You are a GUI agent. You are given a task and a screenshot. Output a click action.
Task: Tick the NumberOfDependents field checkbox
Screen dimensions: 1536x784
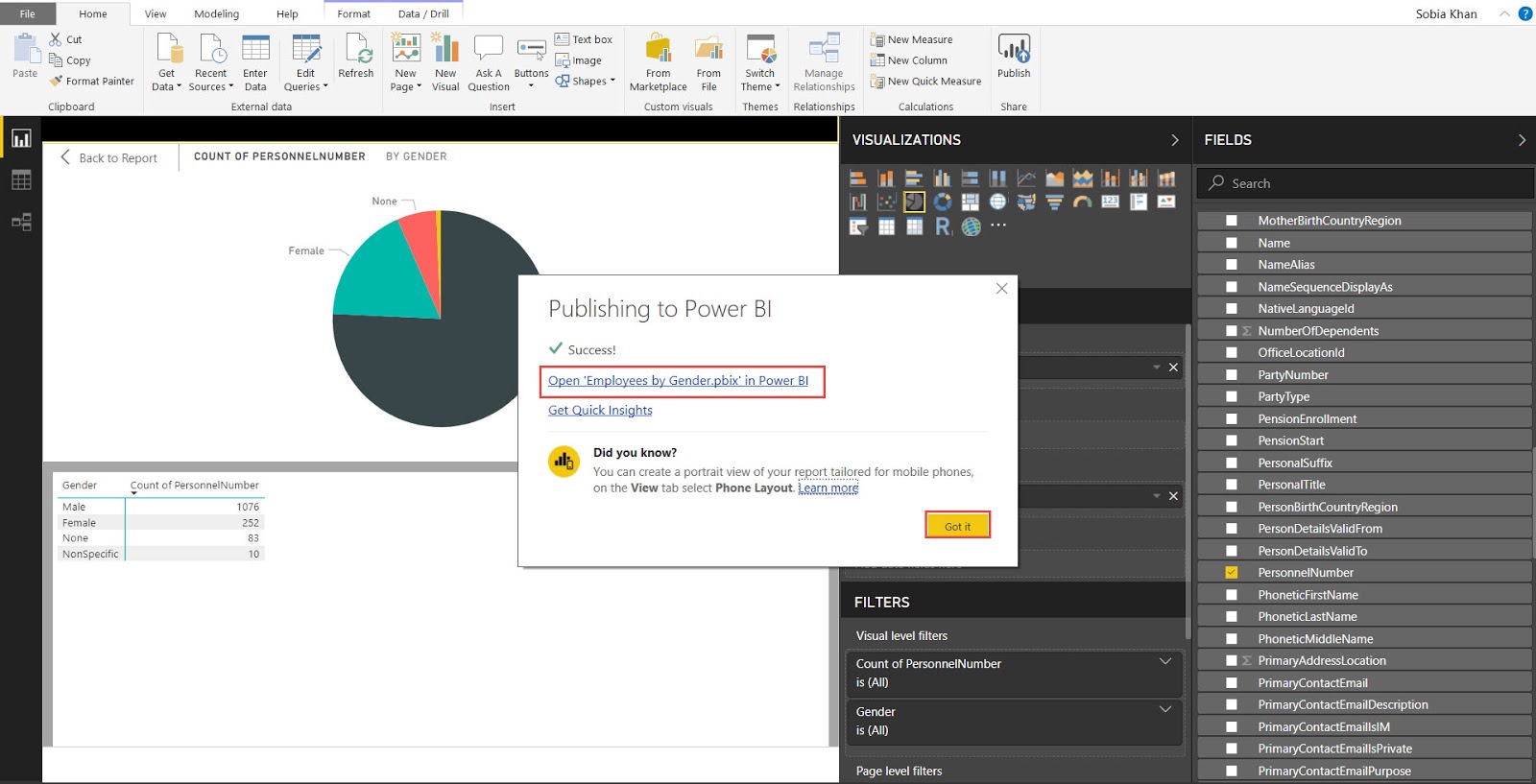tap(1232, 331)
